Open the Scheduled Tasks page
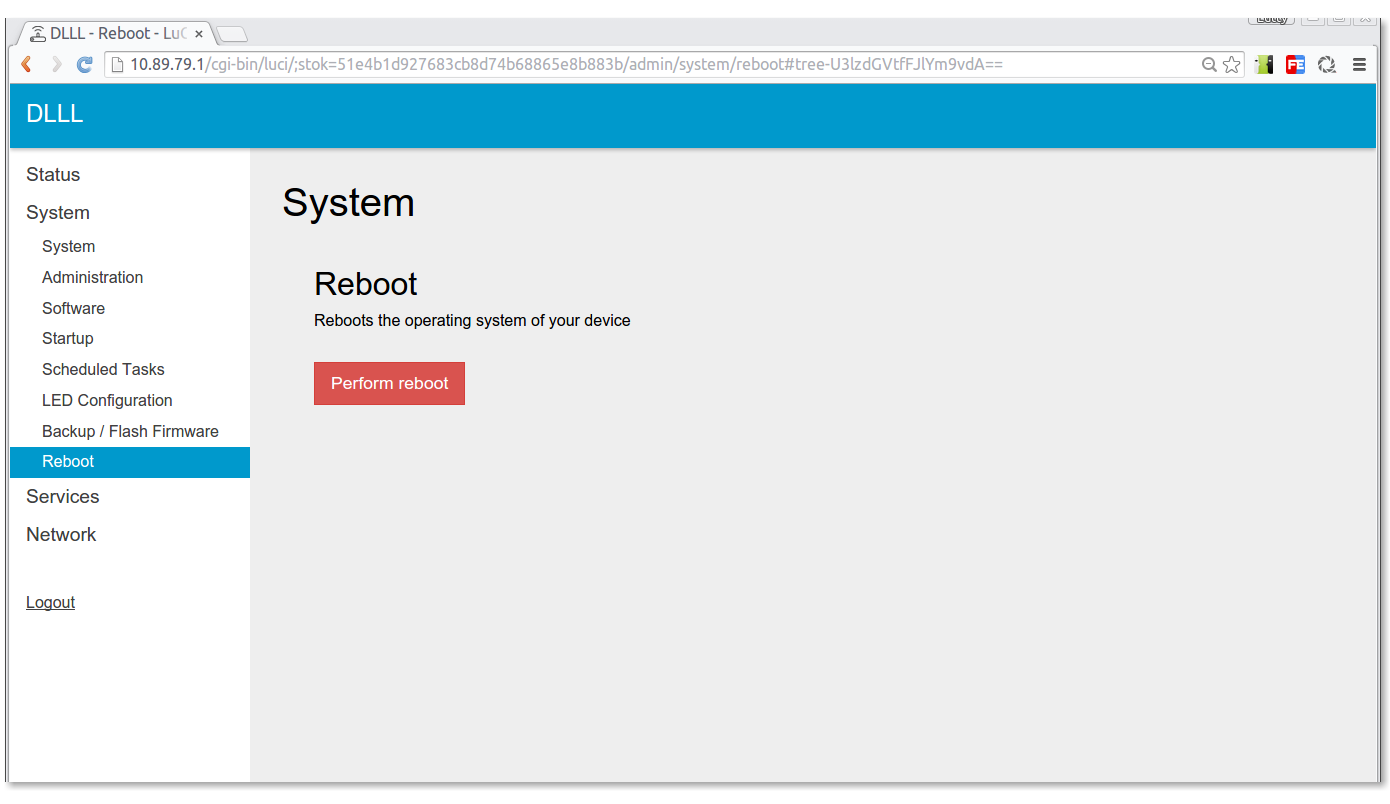Image resolution: width=1390 pixels, height=804 pixels. pyautogui.click(x=103, y=370)
